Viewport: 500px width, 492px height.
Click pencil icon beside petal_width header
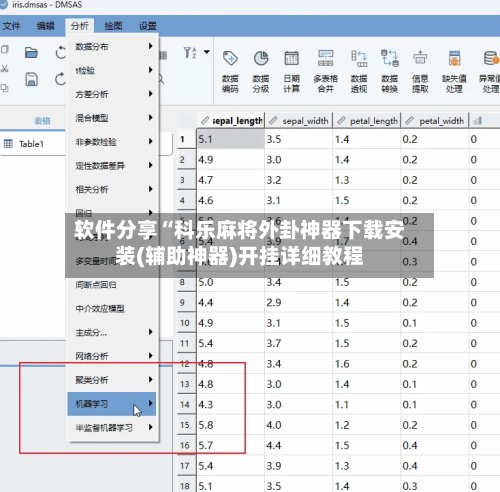point(409,120)
